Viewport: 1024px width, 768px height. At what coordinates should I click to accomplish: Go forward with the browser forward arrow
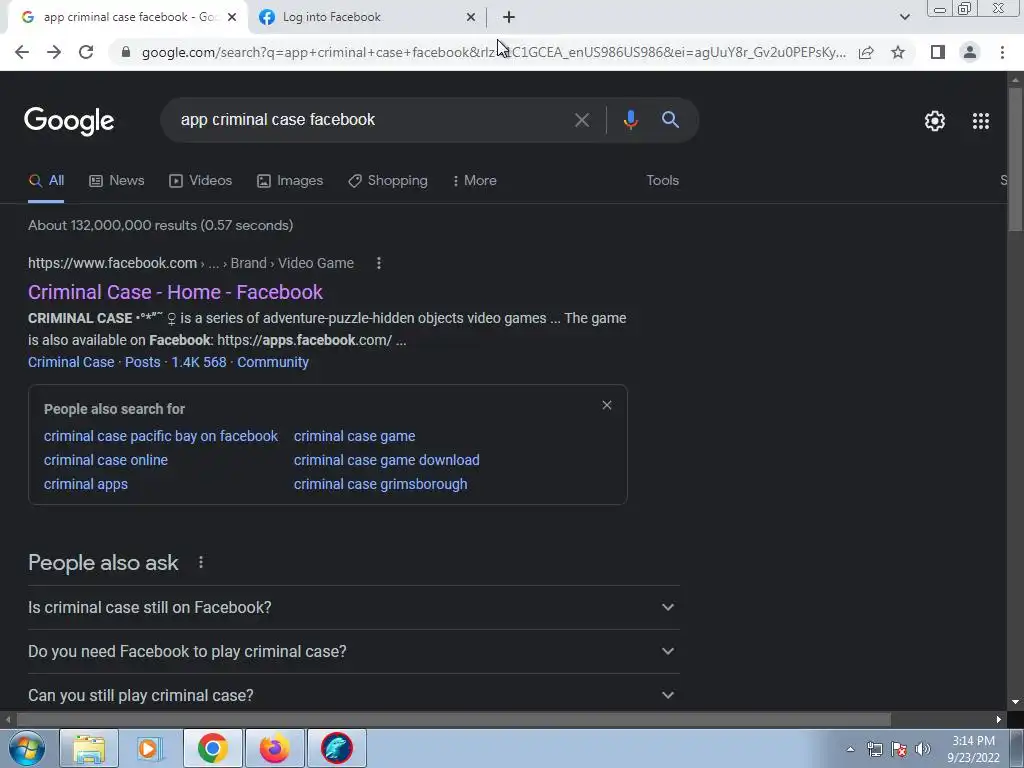(54, 52)
